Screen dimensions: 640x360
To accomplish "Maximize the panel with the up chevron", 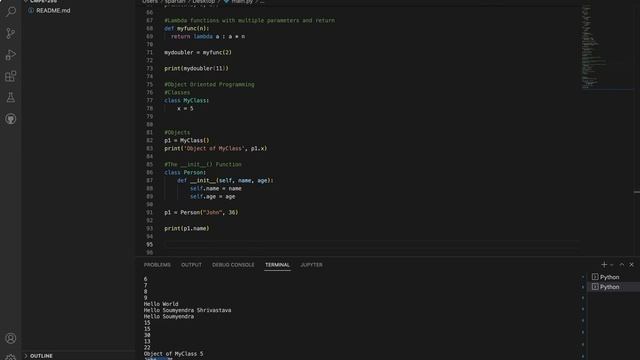I will tap(622, 264).
